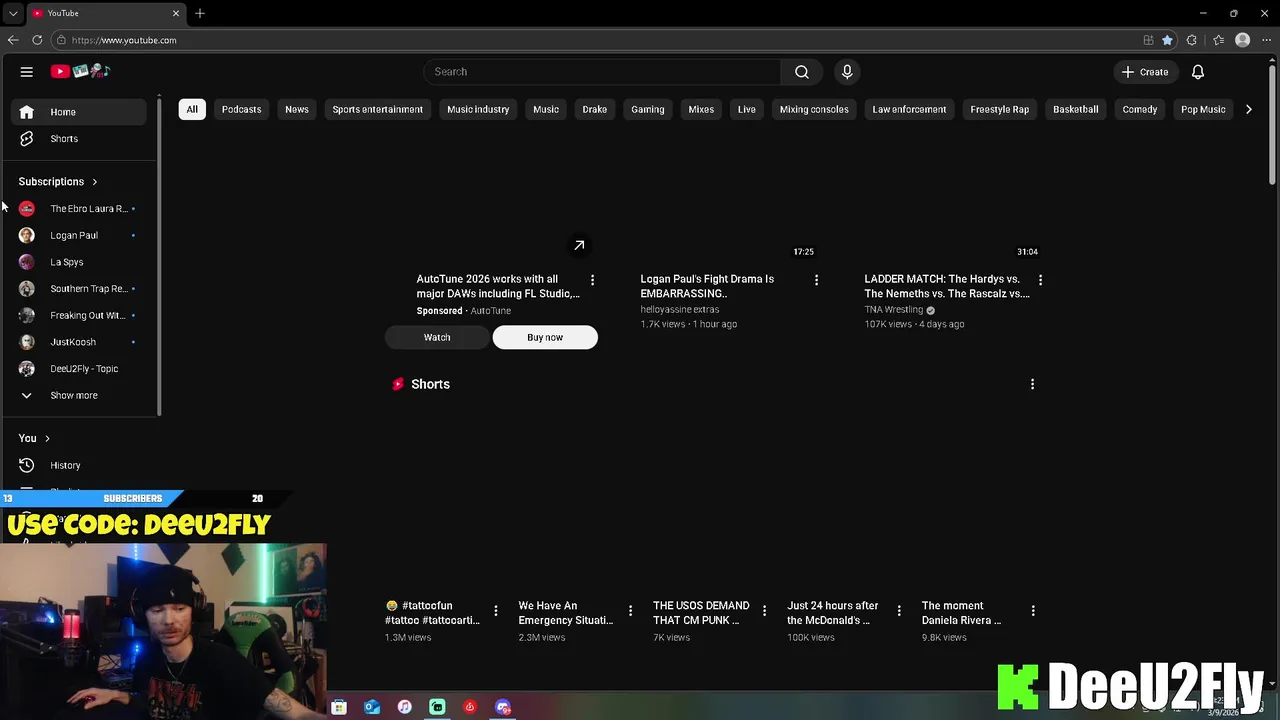1280x720 pixels.
Task: Open the TNA Wrestling channel link
Action: click(893, 310)
